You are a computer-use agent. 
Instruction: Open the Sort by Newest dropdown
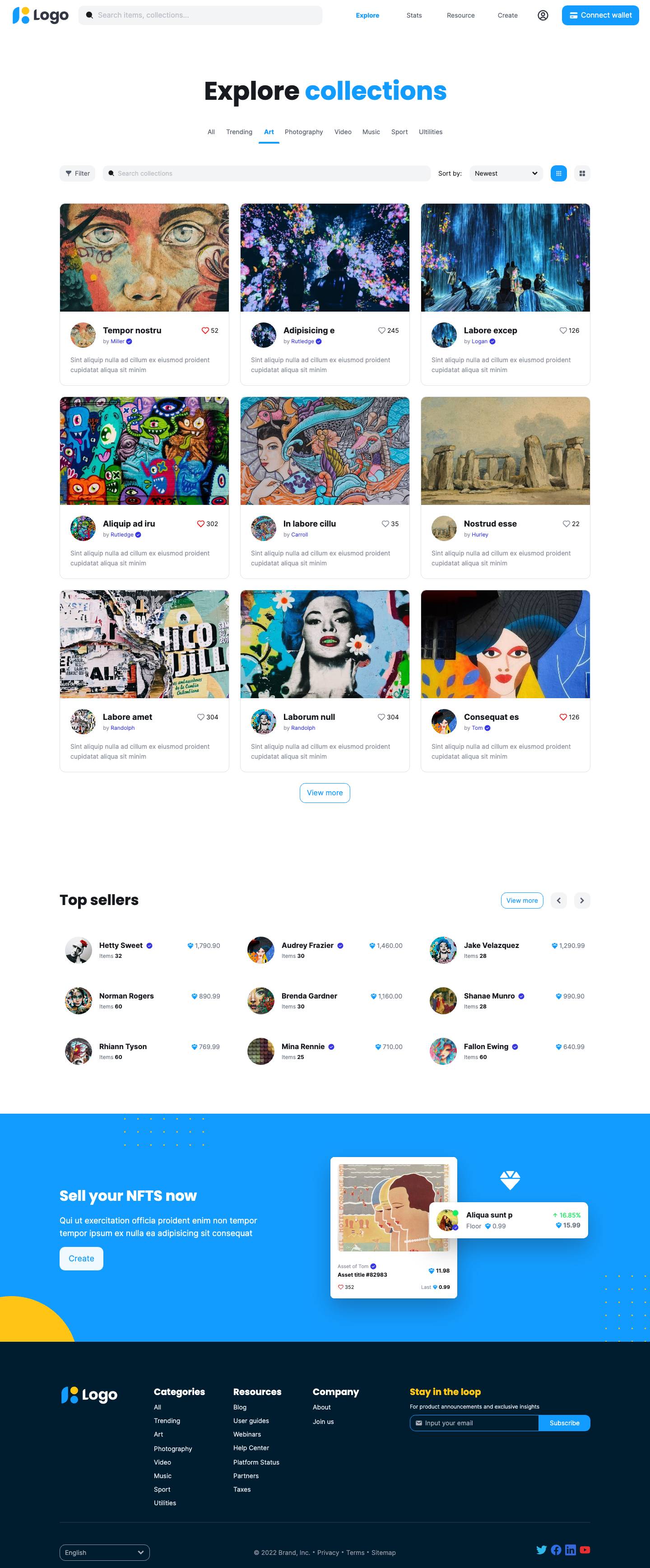click(x=506, y=173)
